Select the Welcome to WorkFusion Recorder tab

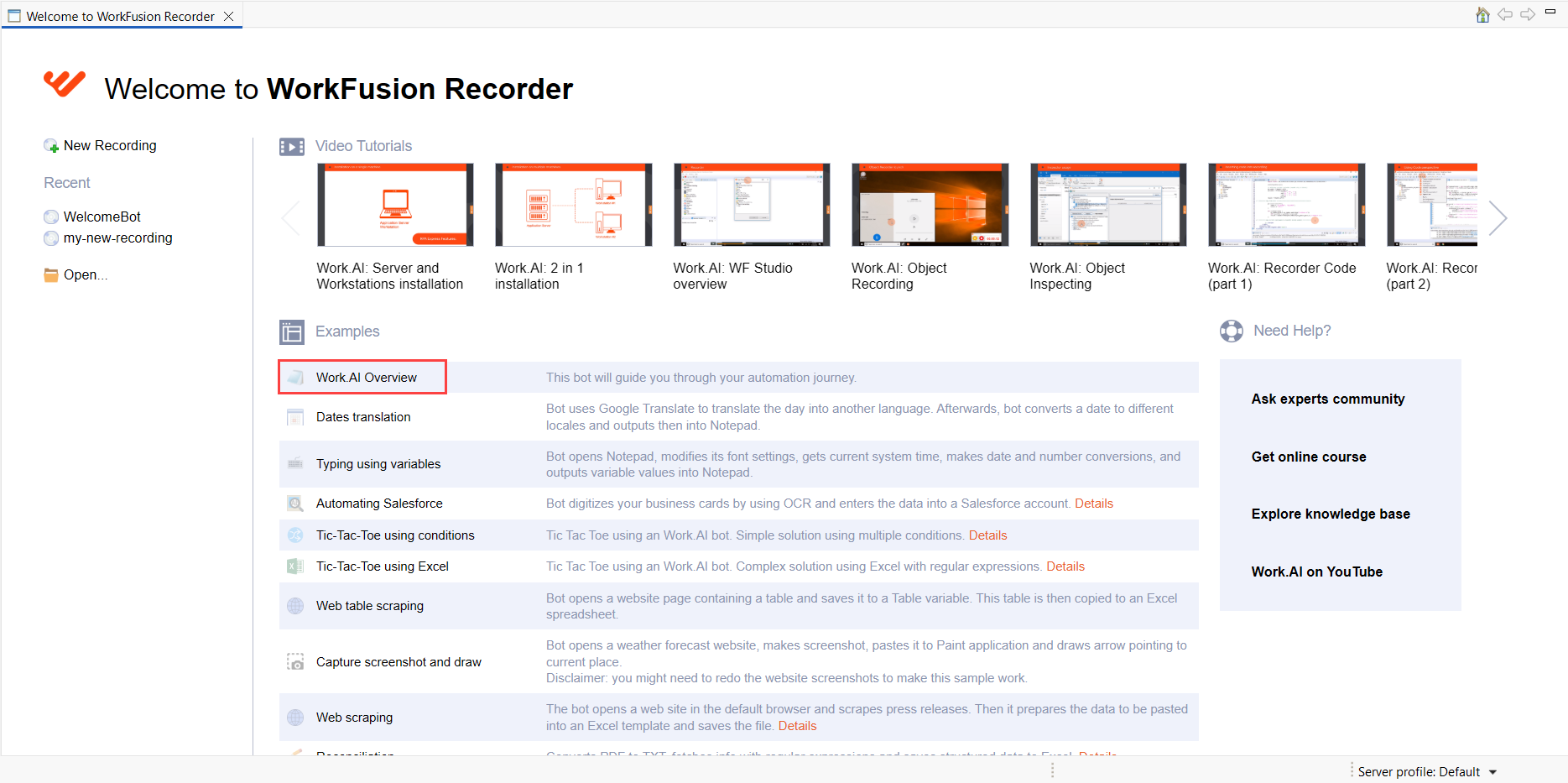coord(121,16)
